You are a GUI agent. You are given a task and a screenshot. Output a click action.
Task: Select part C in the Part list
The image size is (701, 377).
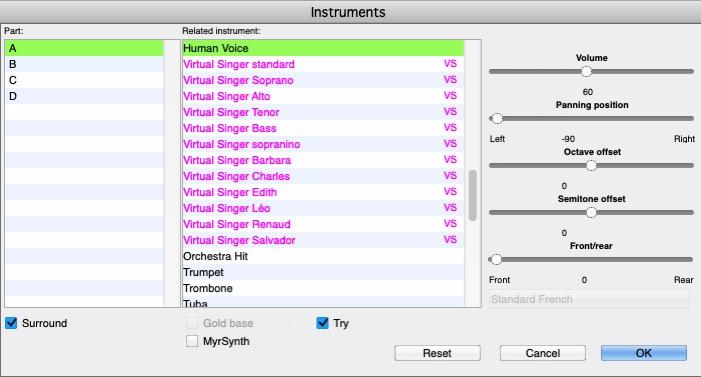click(x=84, y=80)
